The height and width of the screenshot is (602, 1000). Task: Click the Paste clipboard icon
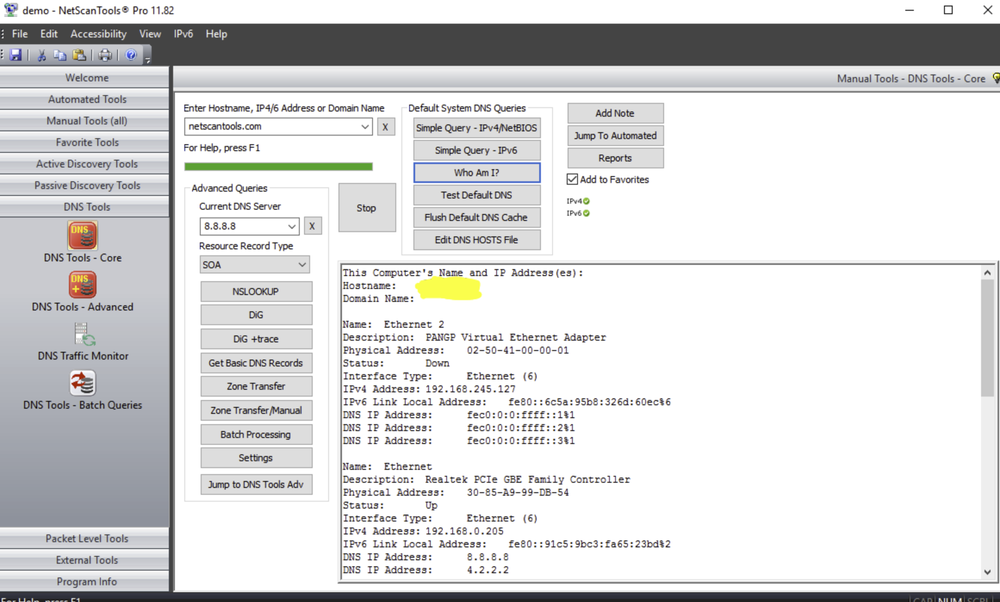pyautogui.click(x=79, y=55)
